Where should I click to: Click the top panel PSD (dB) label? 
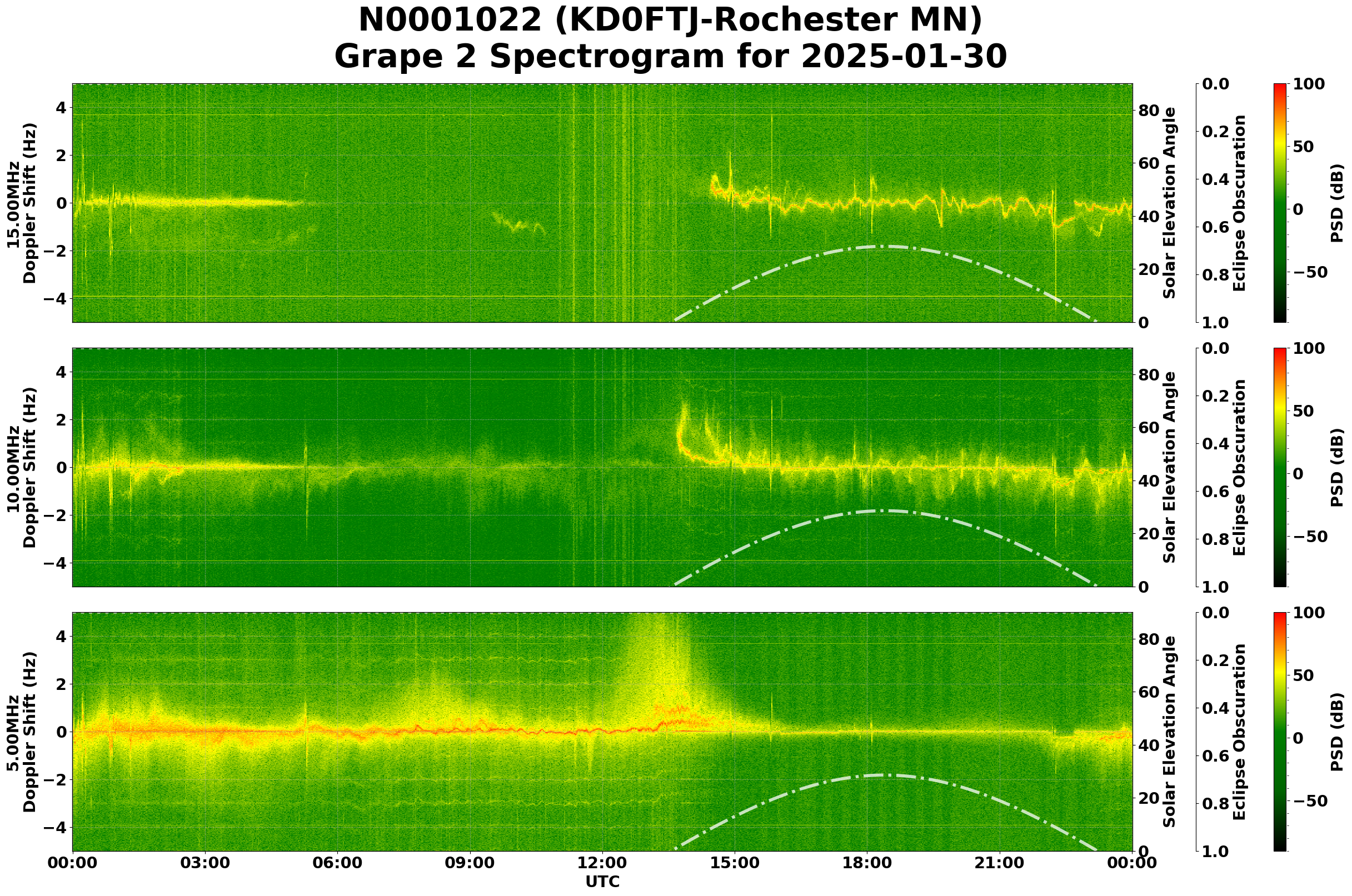1336,203
